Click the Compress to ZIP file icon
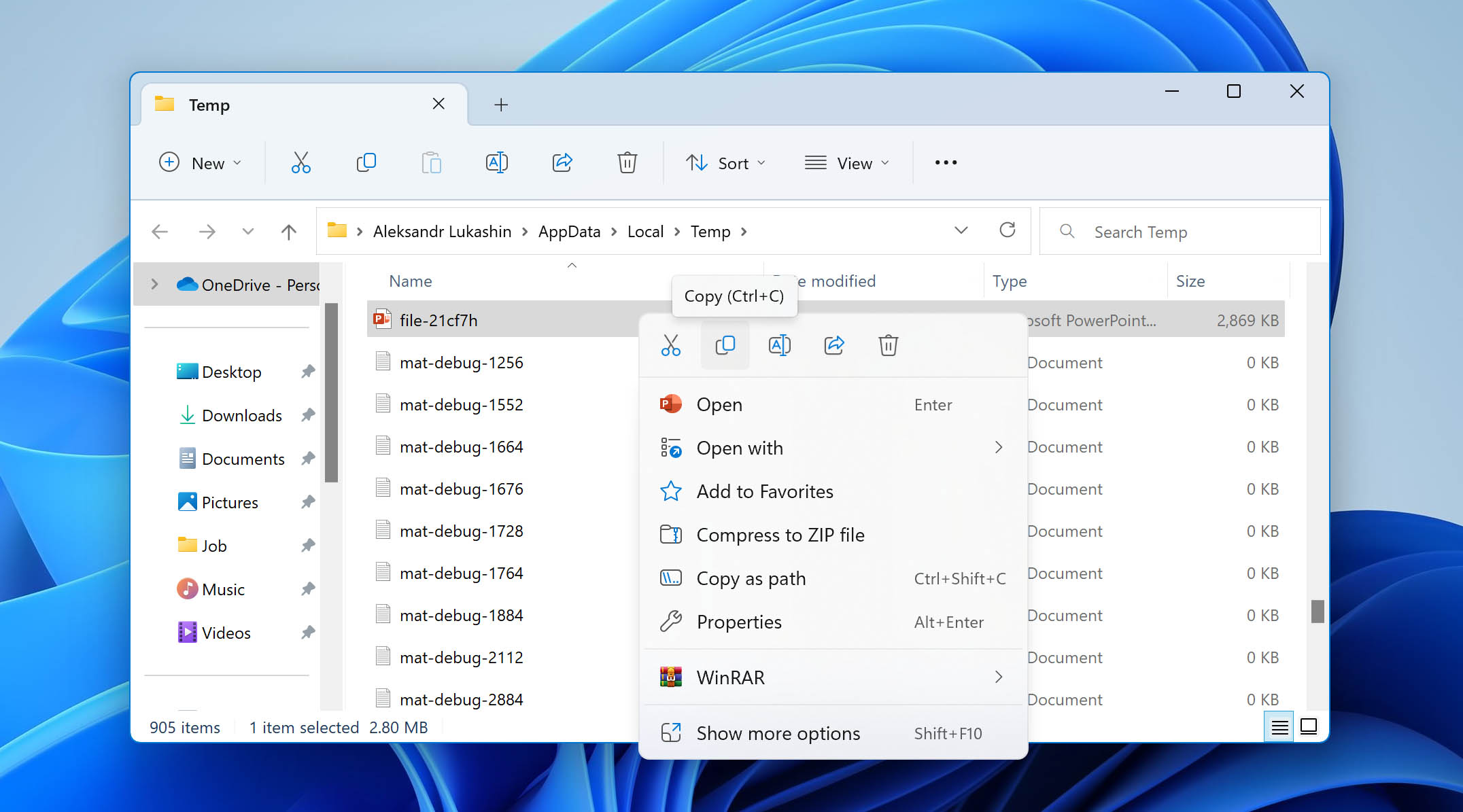Viewport: 1463px width, 812px height. pyautogui.click(x=670, y=534)
